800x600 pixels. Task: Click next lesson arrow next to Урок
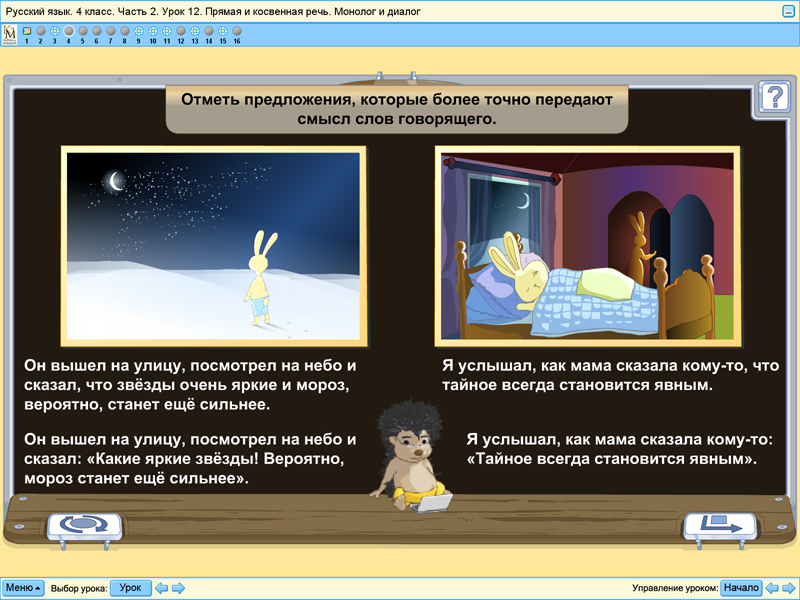178,588
